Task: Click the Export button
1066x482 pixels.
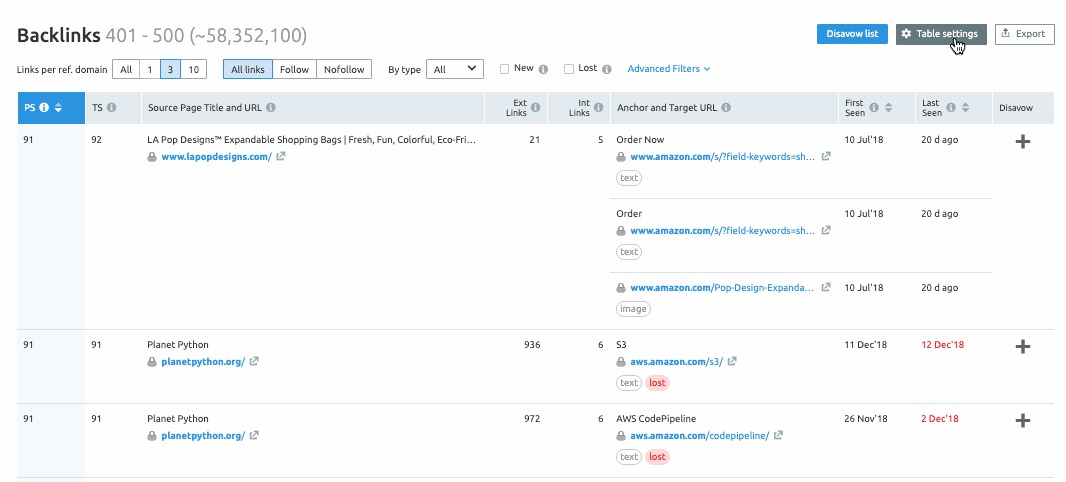Action: 1024,34
